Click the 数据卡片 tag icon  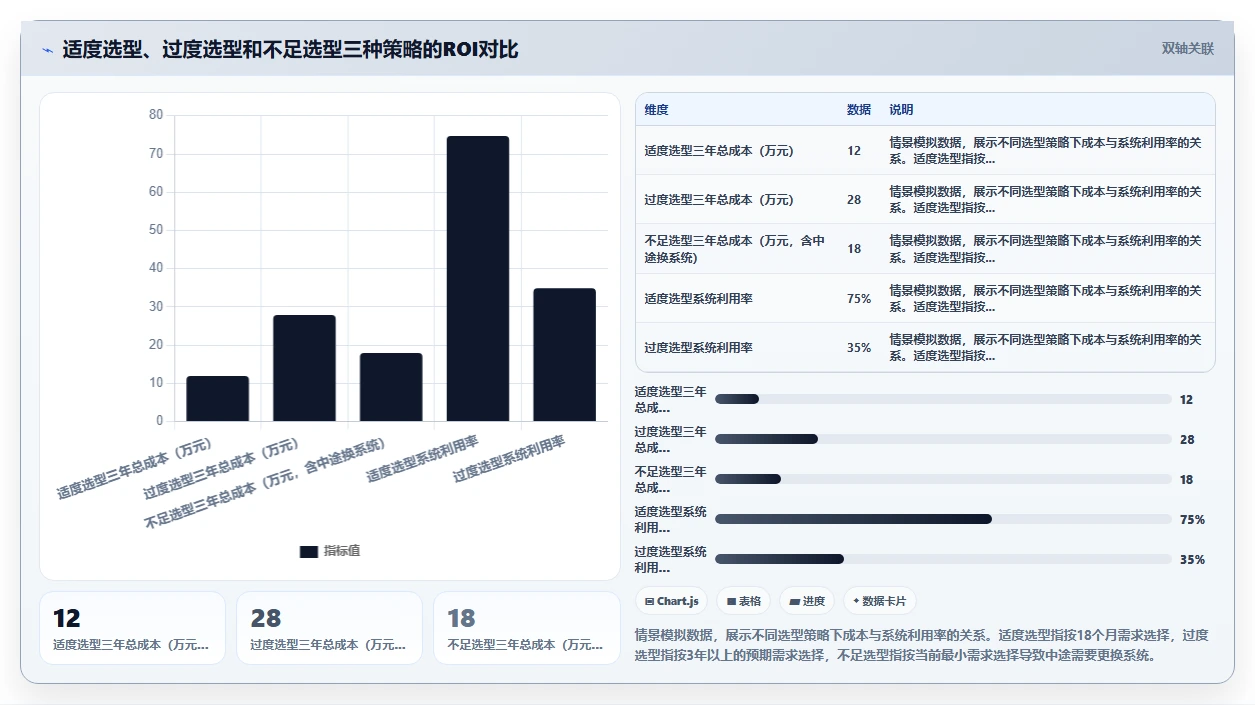point(856,601)
